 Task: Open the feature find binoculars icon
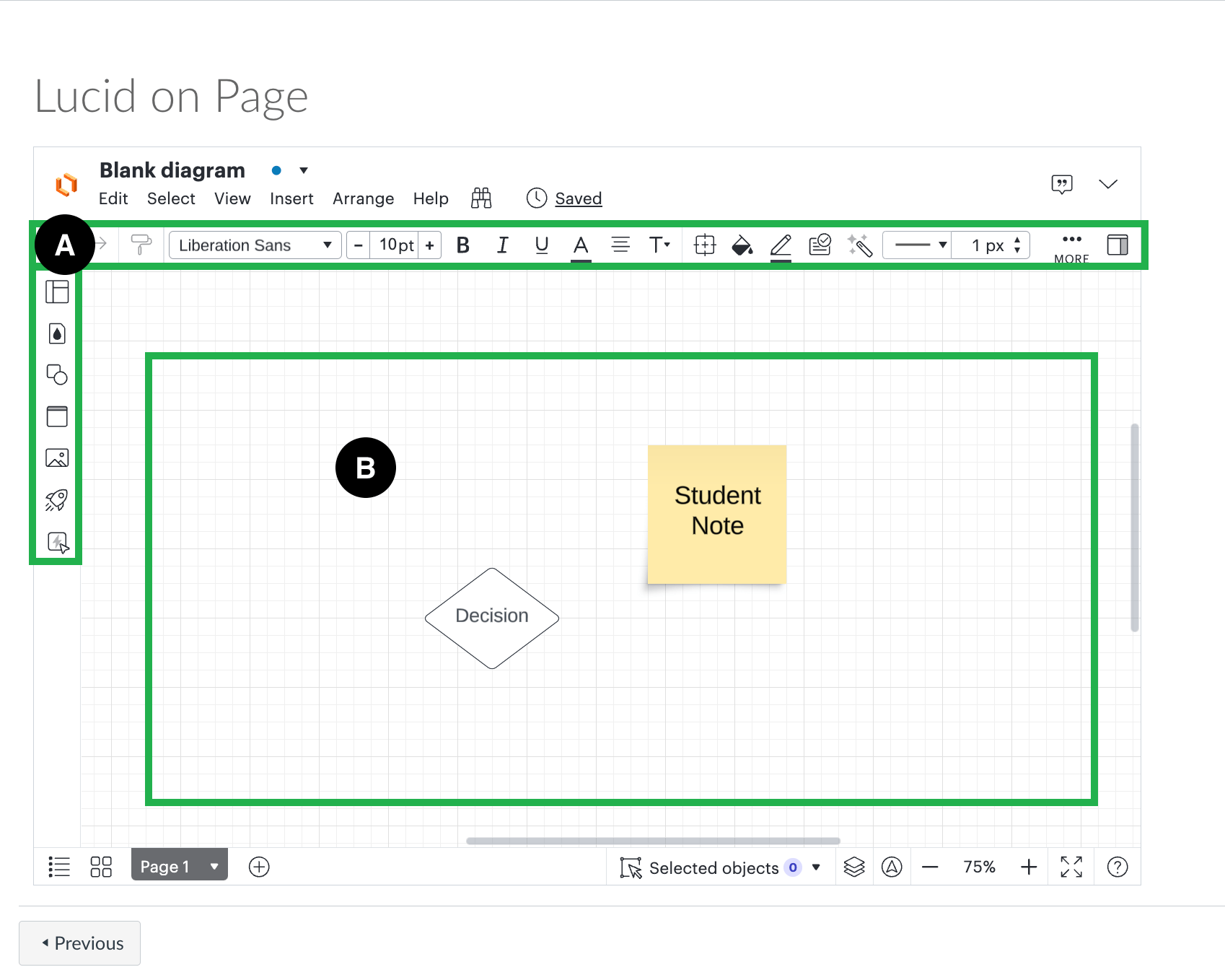(x=481, y=198)
